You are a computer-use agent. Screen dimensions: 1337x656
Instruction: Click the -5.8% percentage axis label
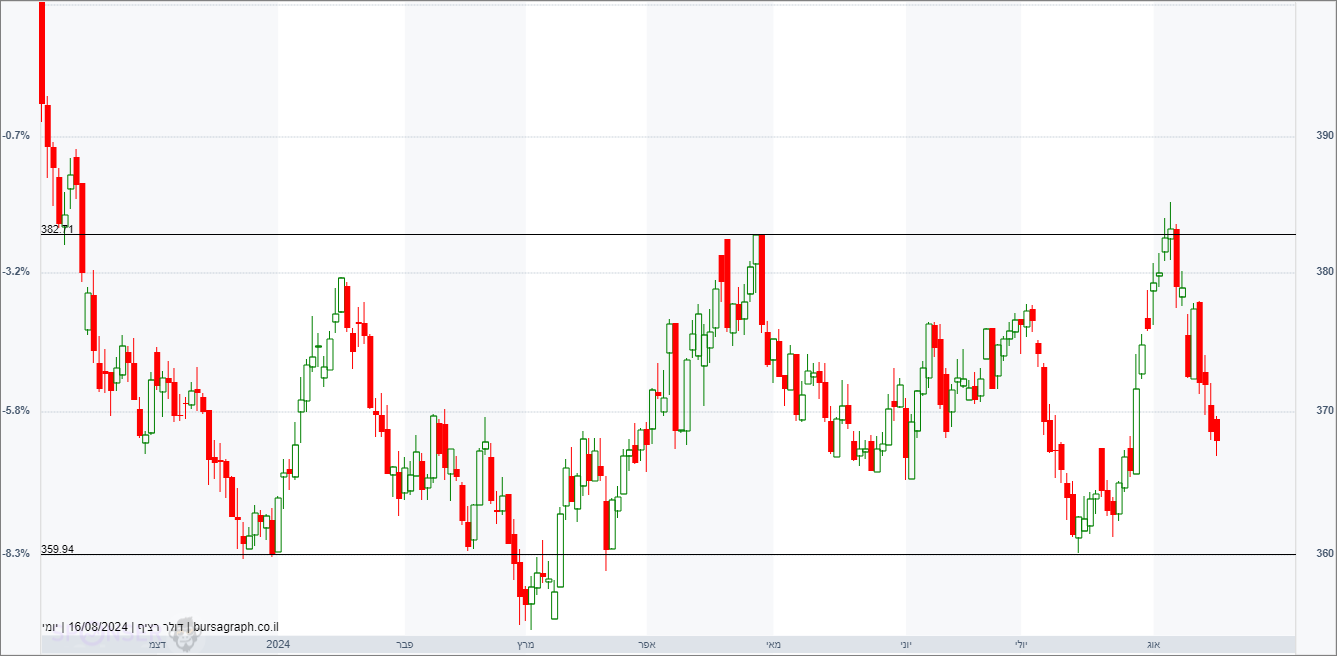point(16,410)
